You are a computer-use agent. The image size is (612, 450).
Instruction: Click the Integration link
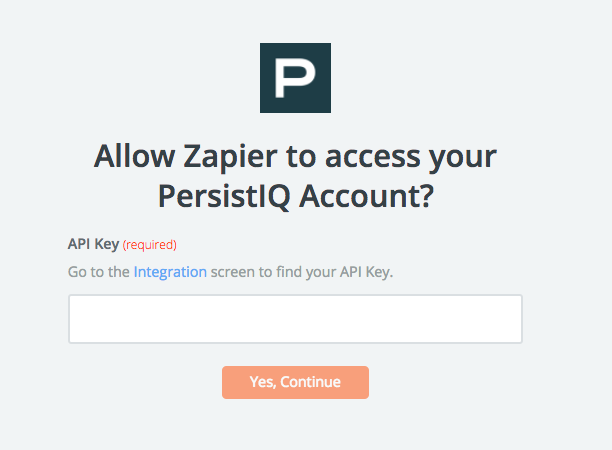[x=170, y=272]
